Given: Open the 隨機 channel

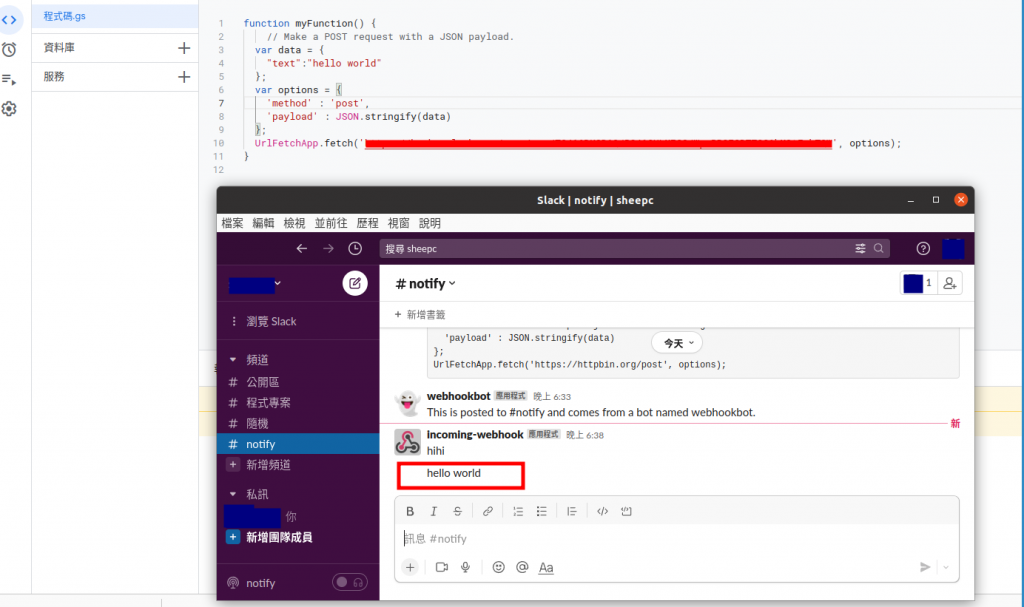Looking at the screenshot, I should 298,424.
